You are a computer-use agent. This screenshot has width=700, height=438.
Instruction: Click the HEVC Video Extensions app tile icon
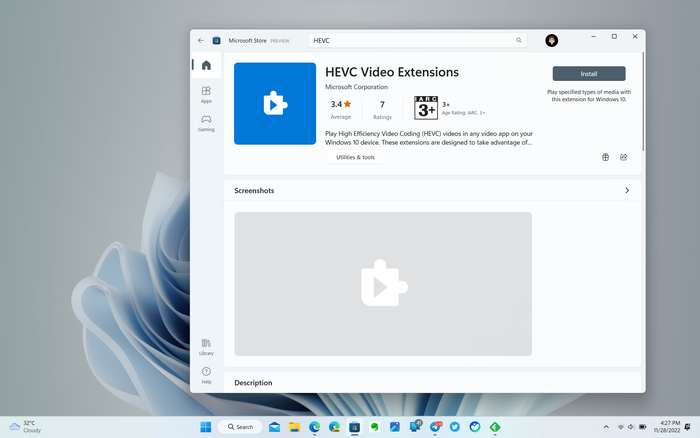(275, 104)
